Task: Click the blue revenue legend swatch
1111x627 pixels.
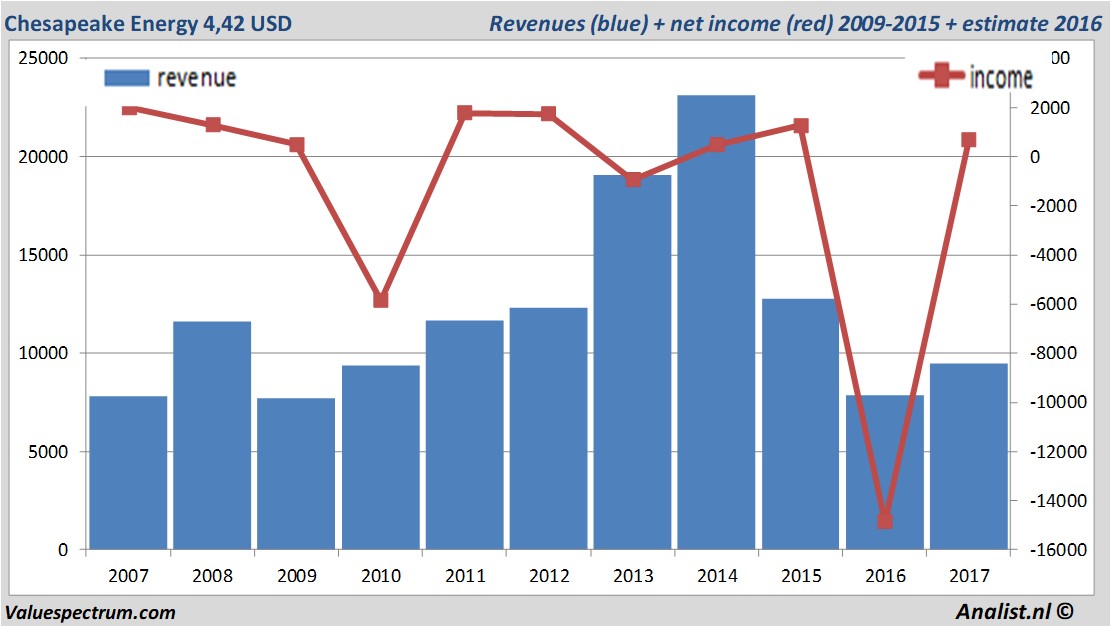Action: pos(126,77)
